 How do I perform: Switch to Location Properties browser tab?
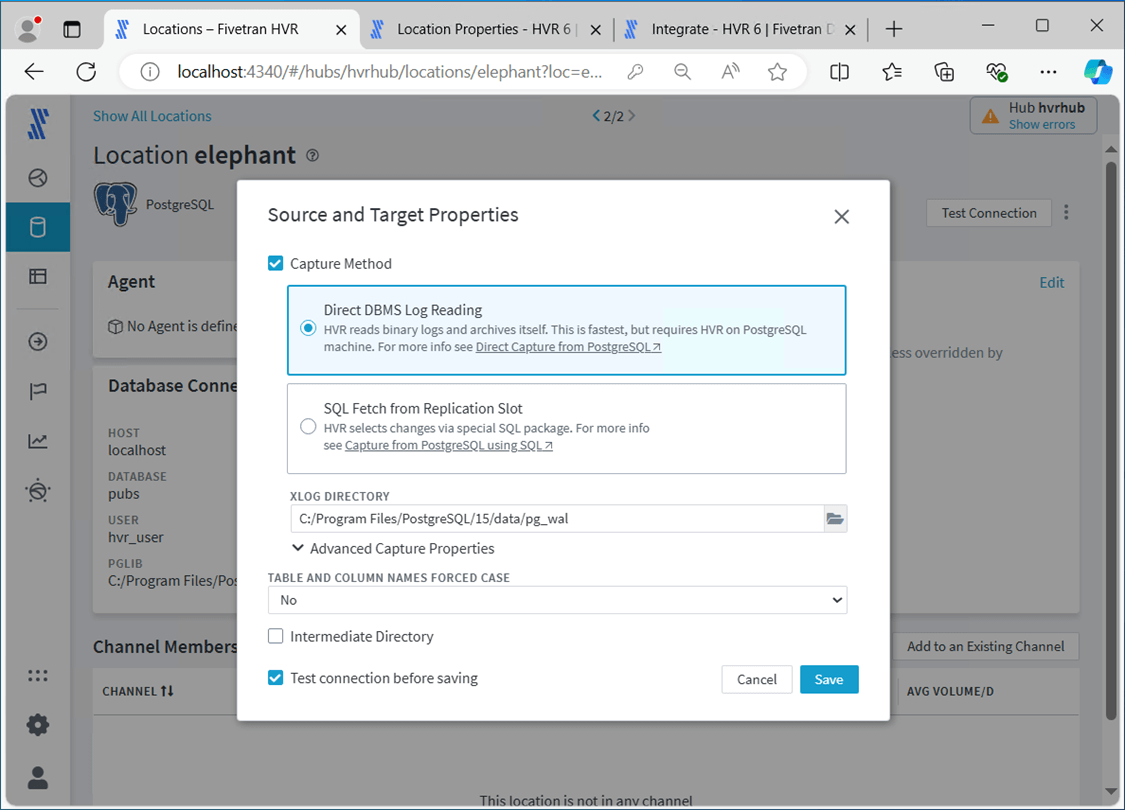pyautogui.click(x=483, y=29)
